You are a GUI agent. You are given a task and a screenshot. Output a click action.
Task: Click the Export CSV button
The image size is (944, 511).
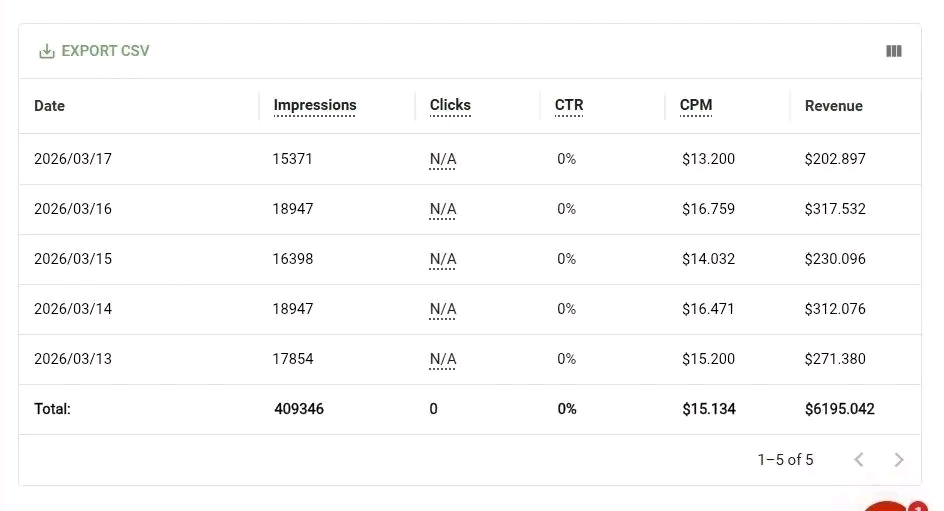pos(94,51)
